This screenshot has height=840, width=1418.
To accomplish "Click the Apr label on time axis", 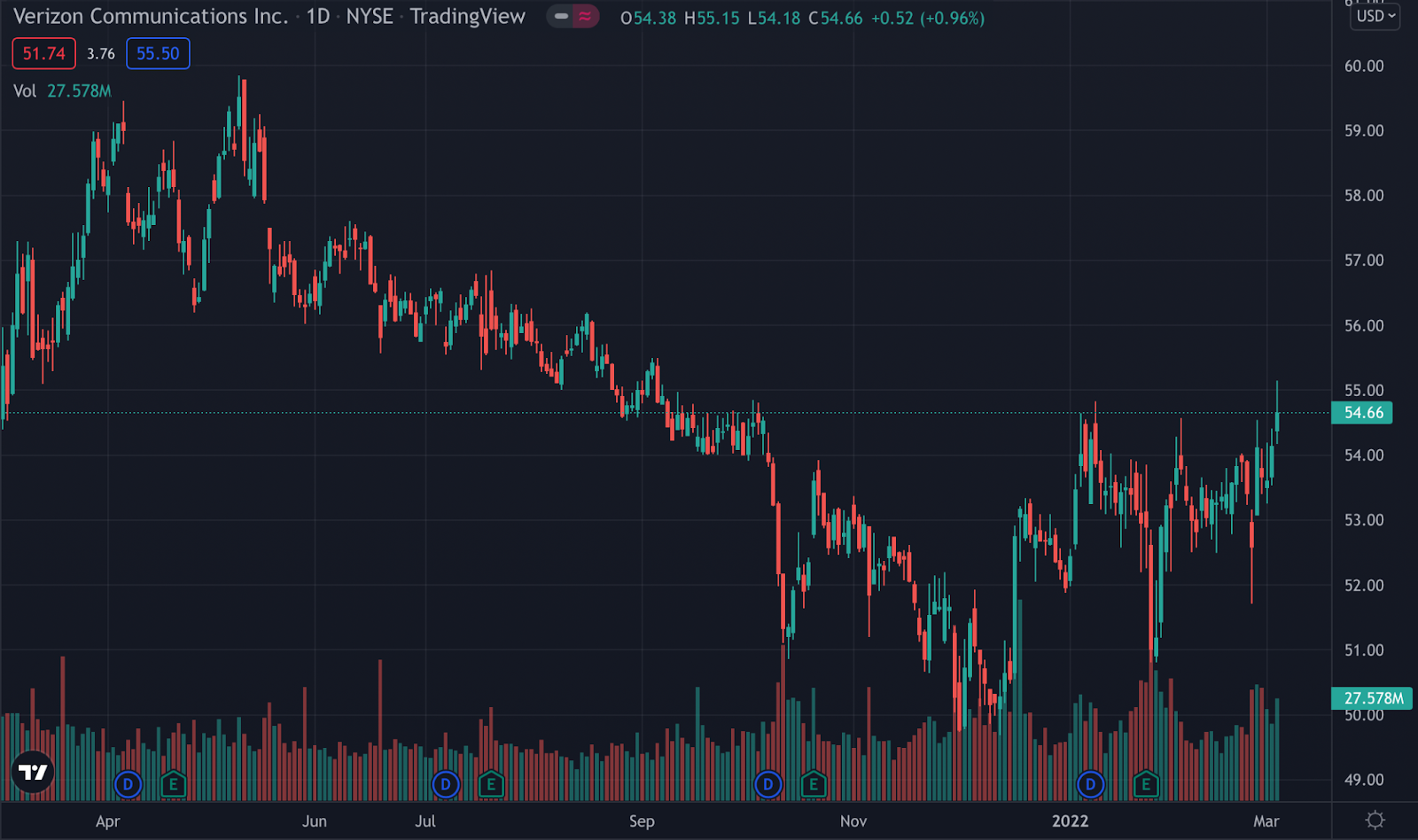I will tap(108, 821).
